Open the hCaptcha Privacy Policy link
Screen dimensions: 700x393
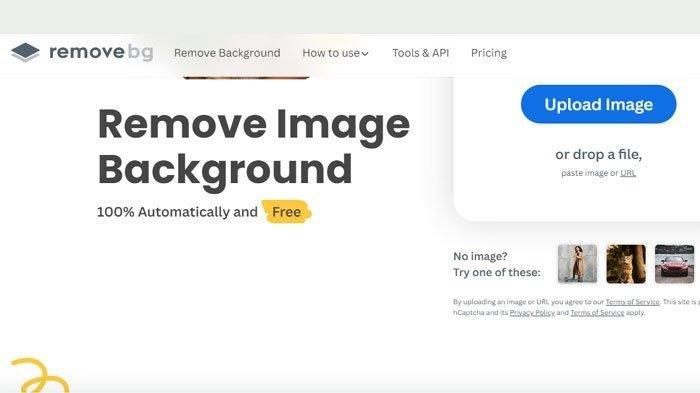click(x=532, y=313)
